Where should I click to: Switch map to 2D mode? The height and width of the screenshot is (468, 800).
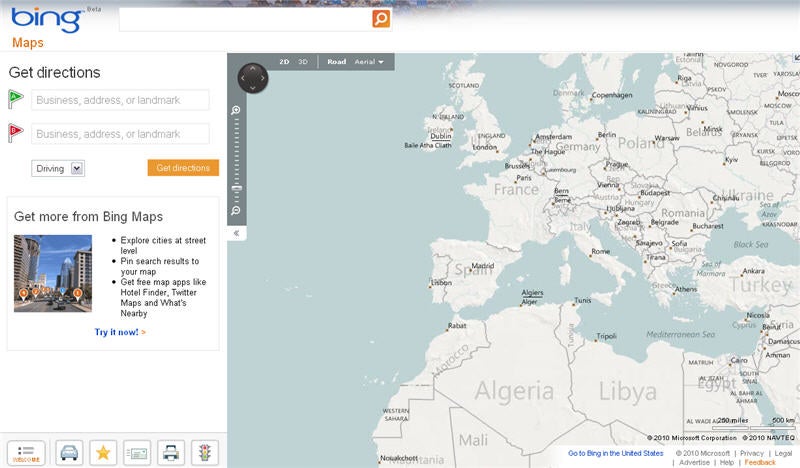click(284, 62)
